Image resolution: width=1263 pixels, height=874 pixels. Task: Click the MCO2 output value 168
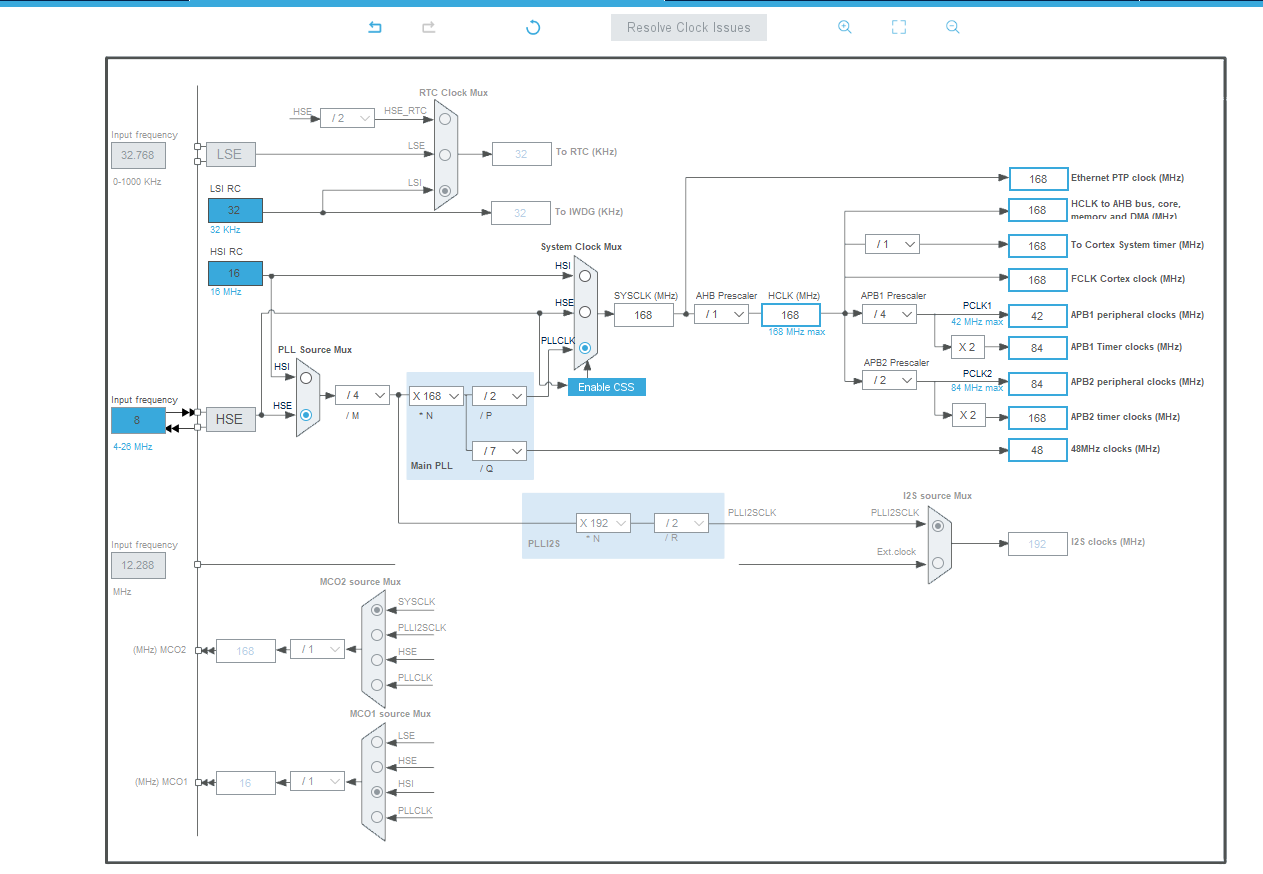pos(246,651)
